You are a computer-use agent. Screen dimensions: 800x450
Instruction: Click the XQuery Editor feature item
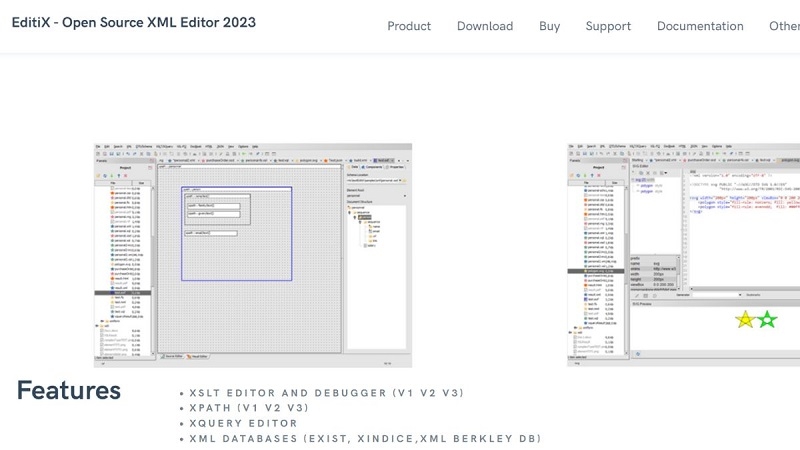[242, 423]
